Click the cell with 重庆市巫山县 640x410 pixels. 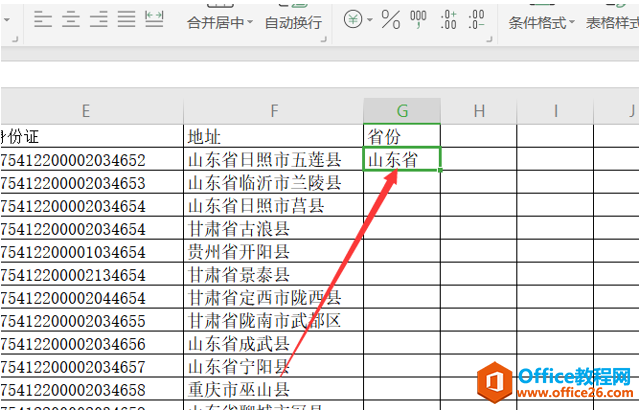pyautogui.click(x=273, y=390)
